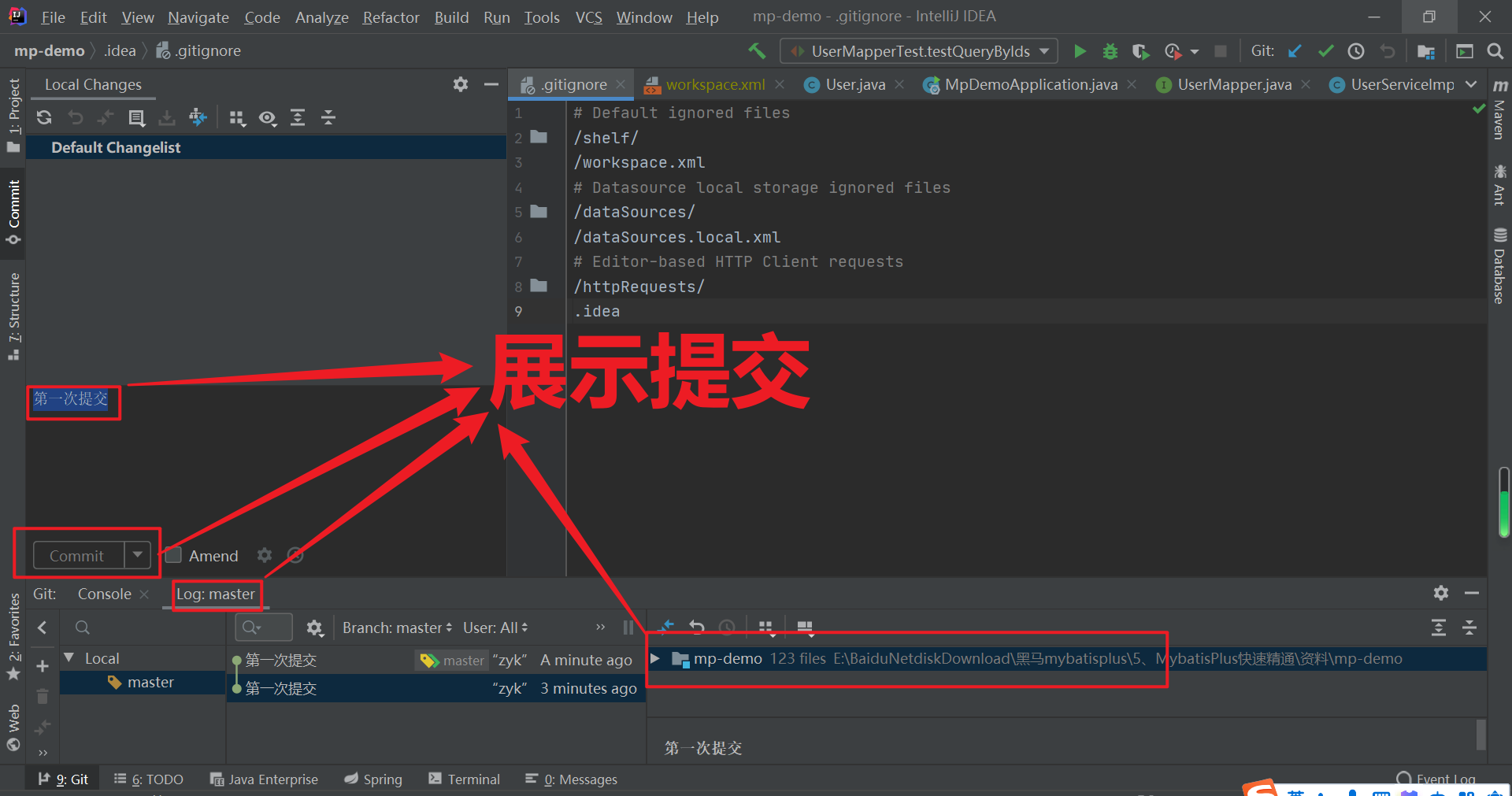Toggle view options eye icon in Local Changes

(x=268, y=118)
